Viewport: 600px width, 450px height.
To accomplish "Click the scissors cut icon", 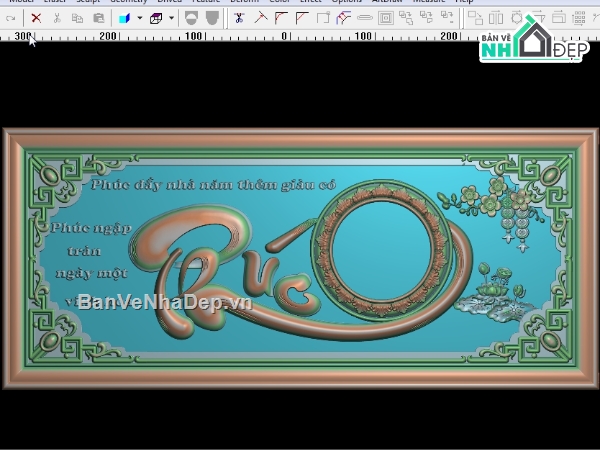I will tap(57, 18).
